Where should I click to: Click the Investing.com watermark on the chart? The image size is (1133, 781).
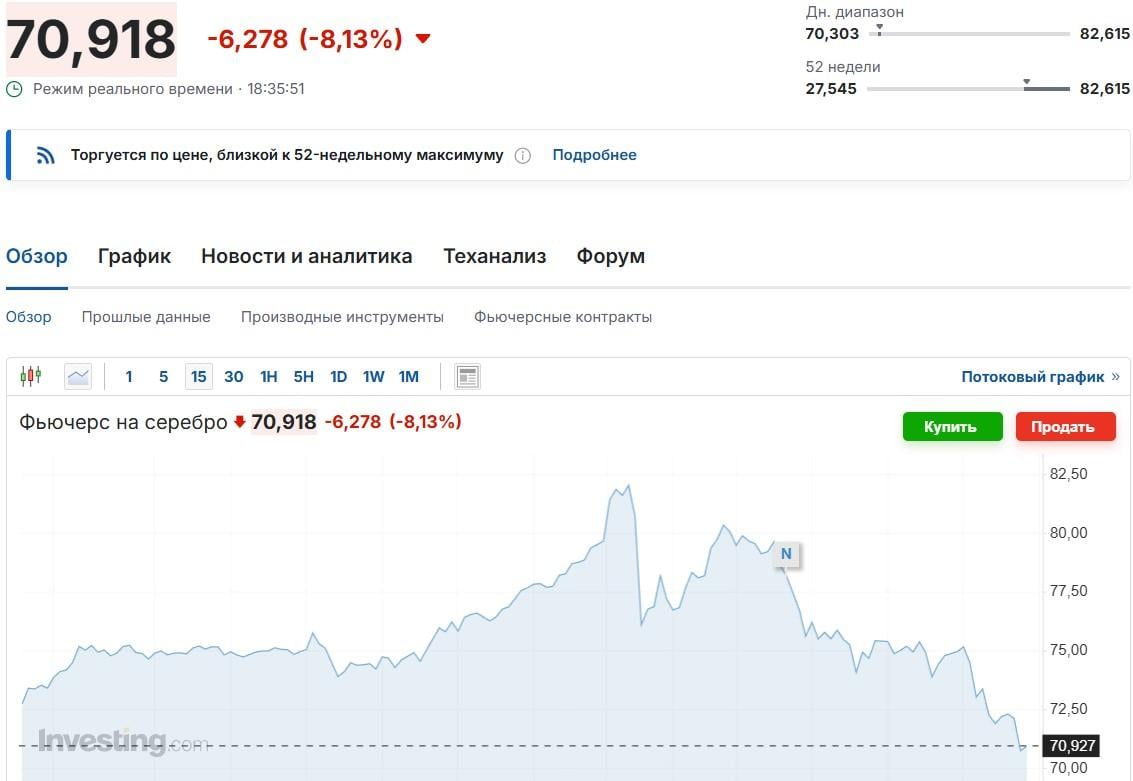point(115,743)
